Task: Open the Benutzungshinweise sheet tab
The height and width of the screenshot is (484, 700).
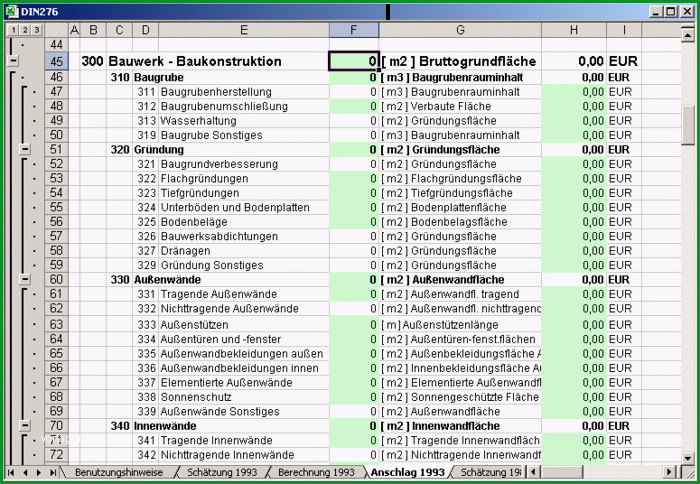Action: pos(118,472)
